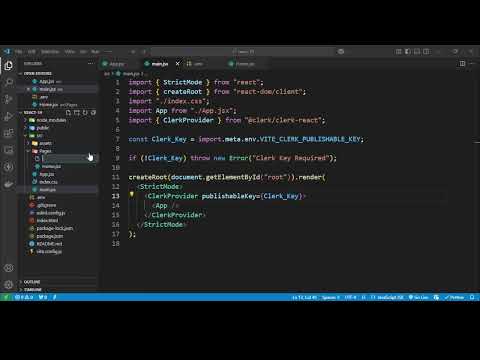Click the new file name input field
The height and width of the screenshot is (360, 480).
pos(69,158)
